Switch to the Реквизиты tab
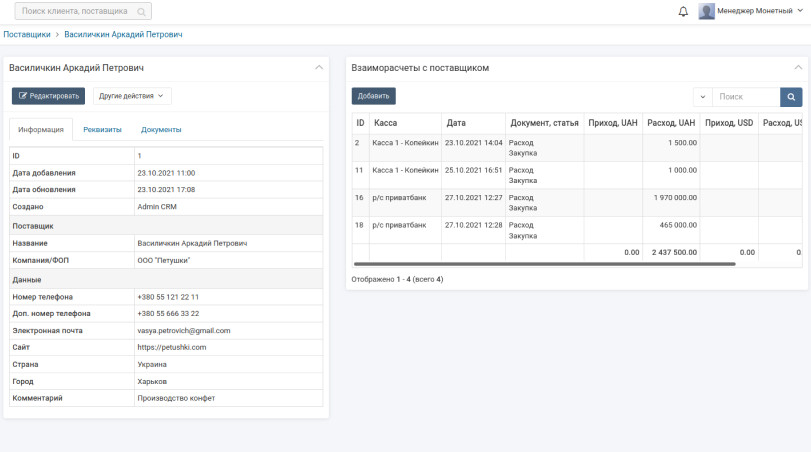Viewport: 811px width, 452px height. coord(102,130)
